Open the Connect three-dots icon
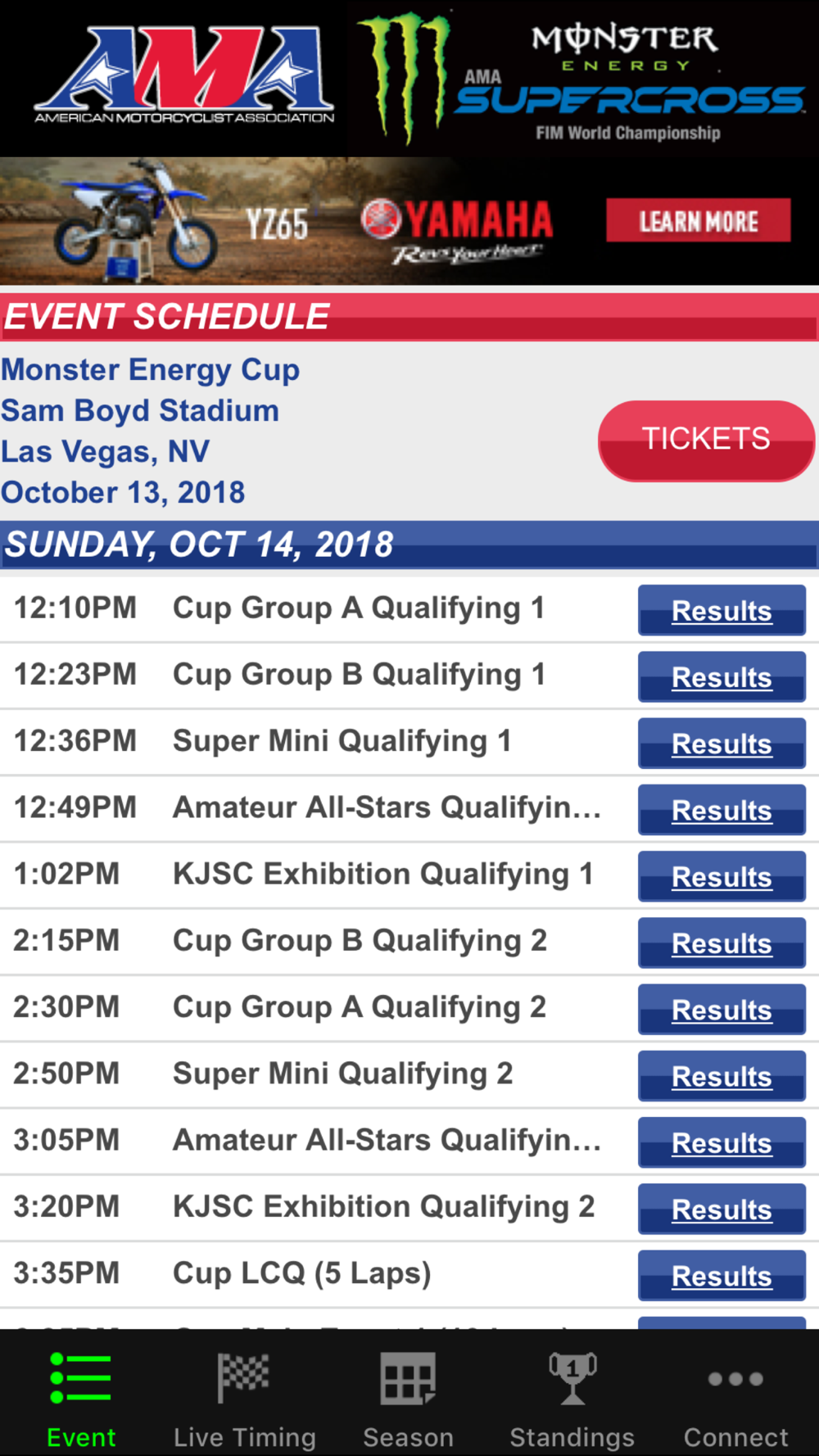Viewport: 819px width, 1456px height. (x=735, y=1379)
